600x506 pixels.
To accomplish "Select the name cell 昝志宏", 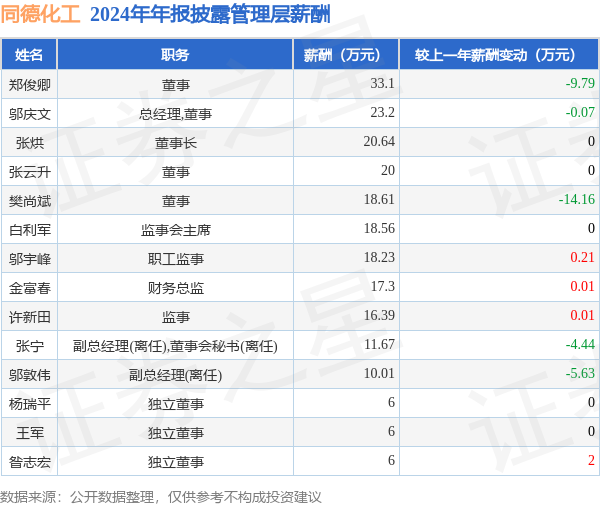I will (29, 462).
